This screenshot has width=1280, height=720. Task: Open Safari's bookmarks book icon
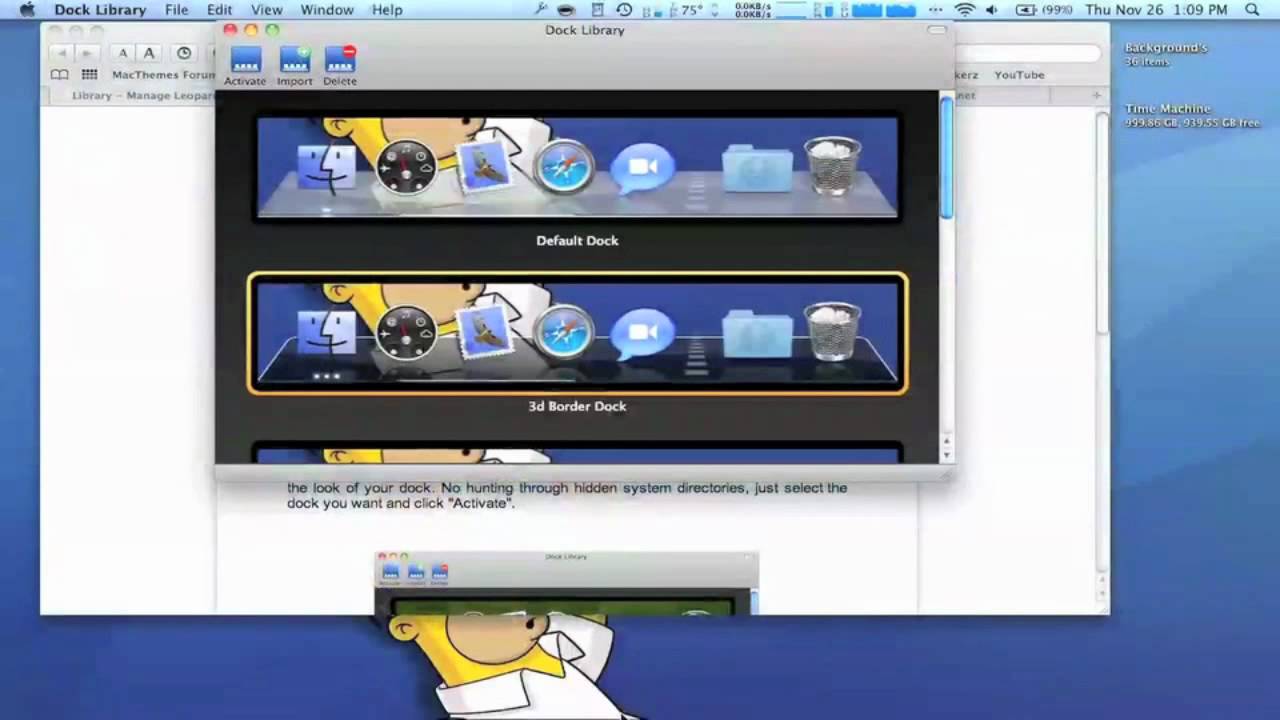(x=60, y=75)
